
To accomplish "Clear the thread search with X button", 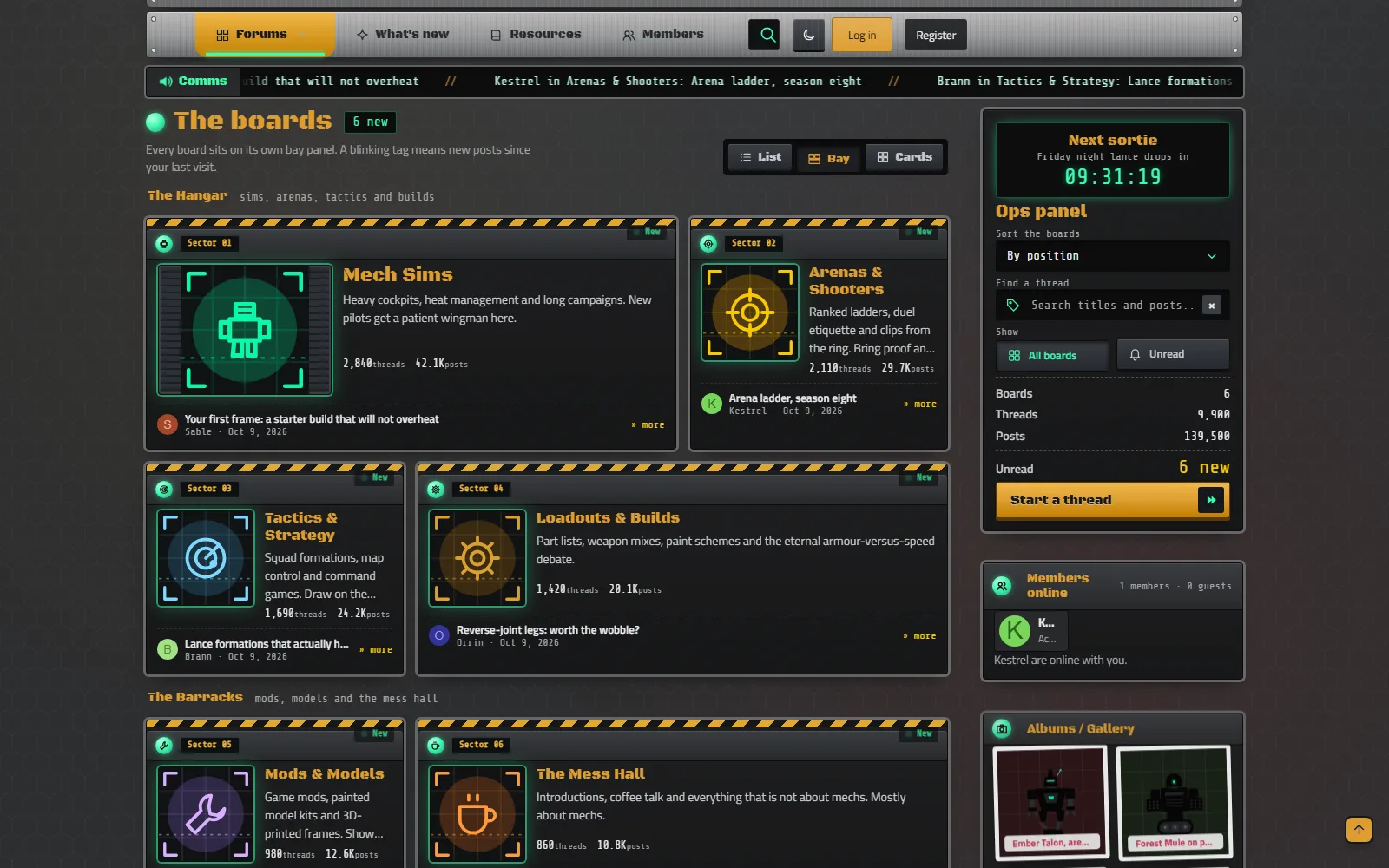I will pyautogui.click(x=1212, y=306).
